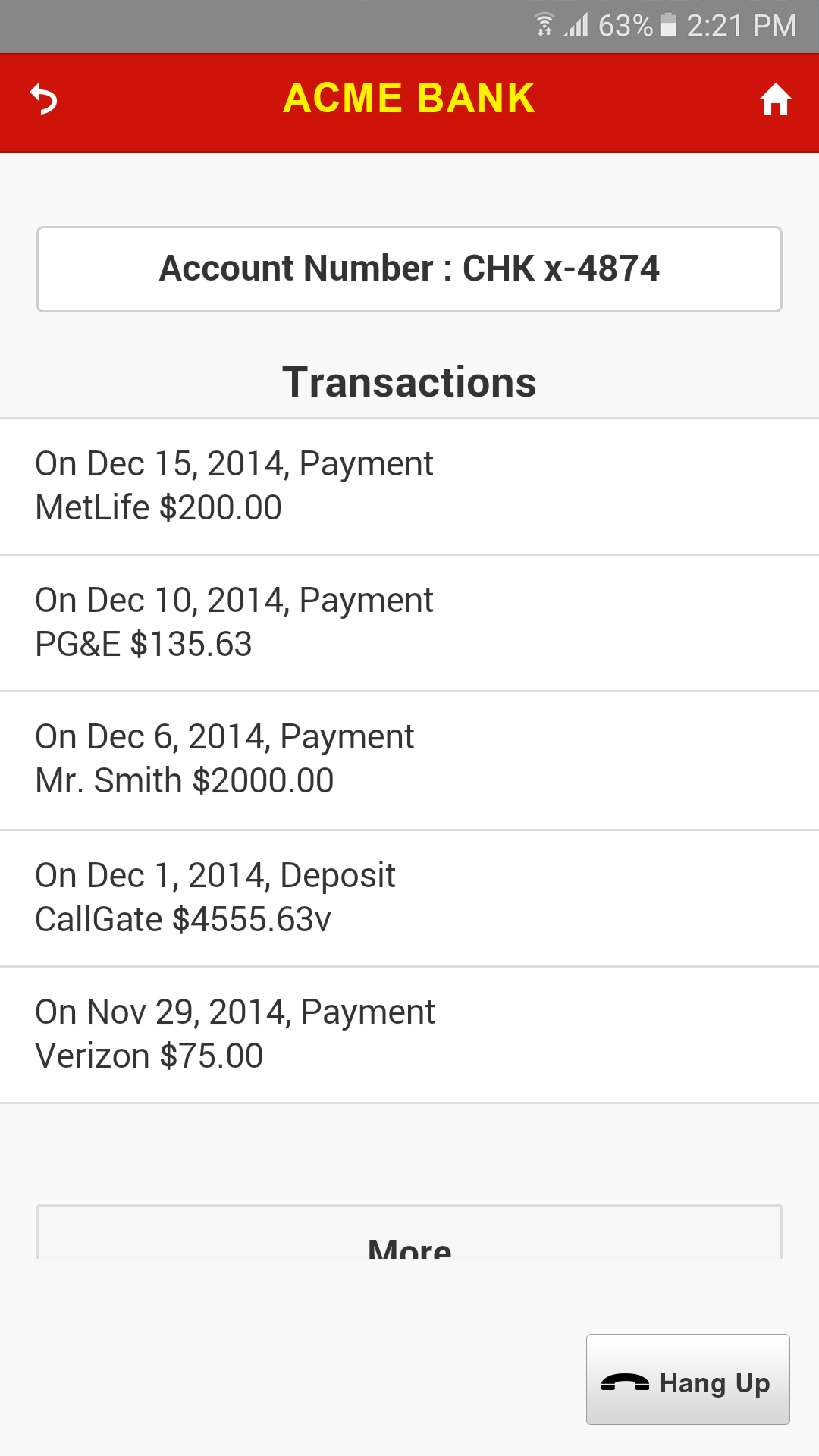Select account number CHK x-4874 box
819x1456 pixels.
click(x=409, y=269)
